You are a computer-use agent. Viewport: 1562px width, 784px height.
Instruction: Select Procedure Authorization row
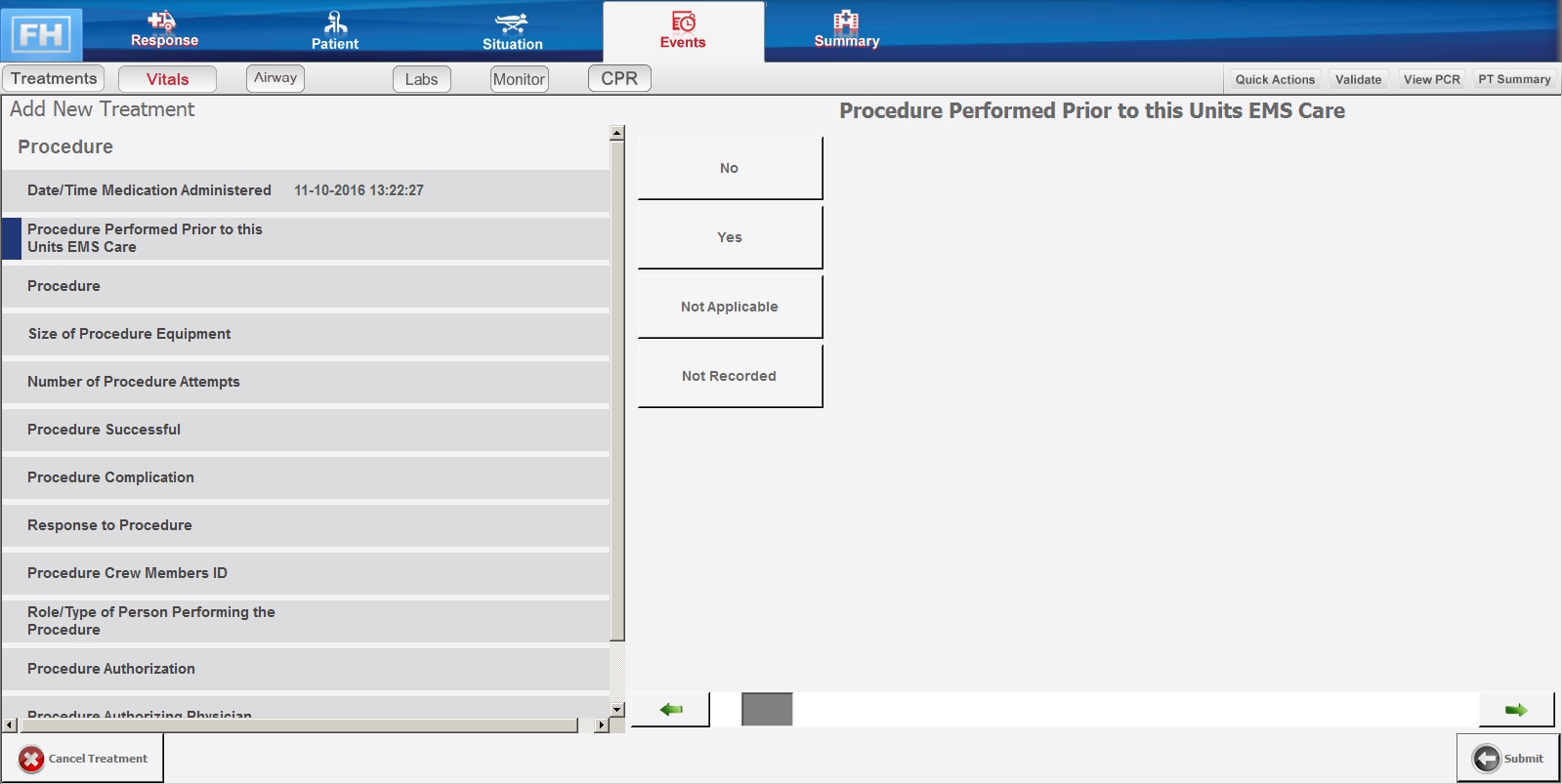click(x=306, y=669)
